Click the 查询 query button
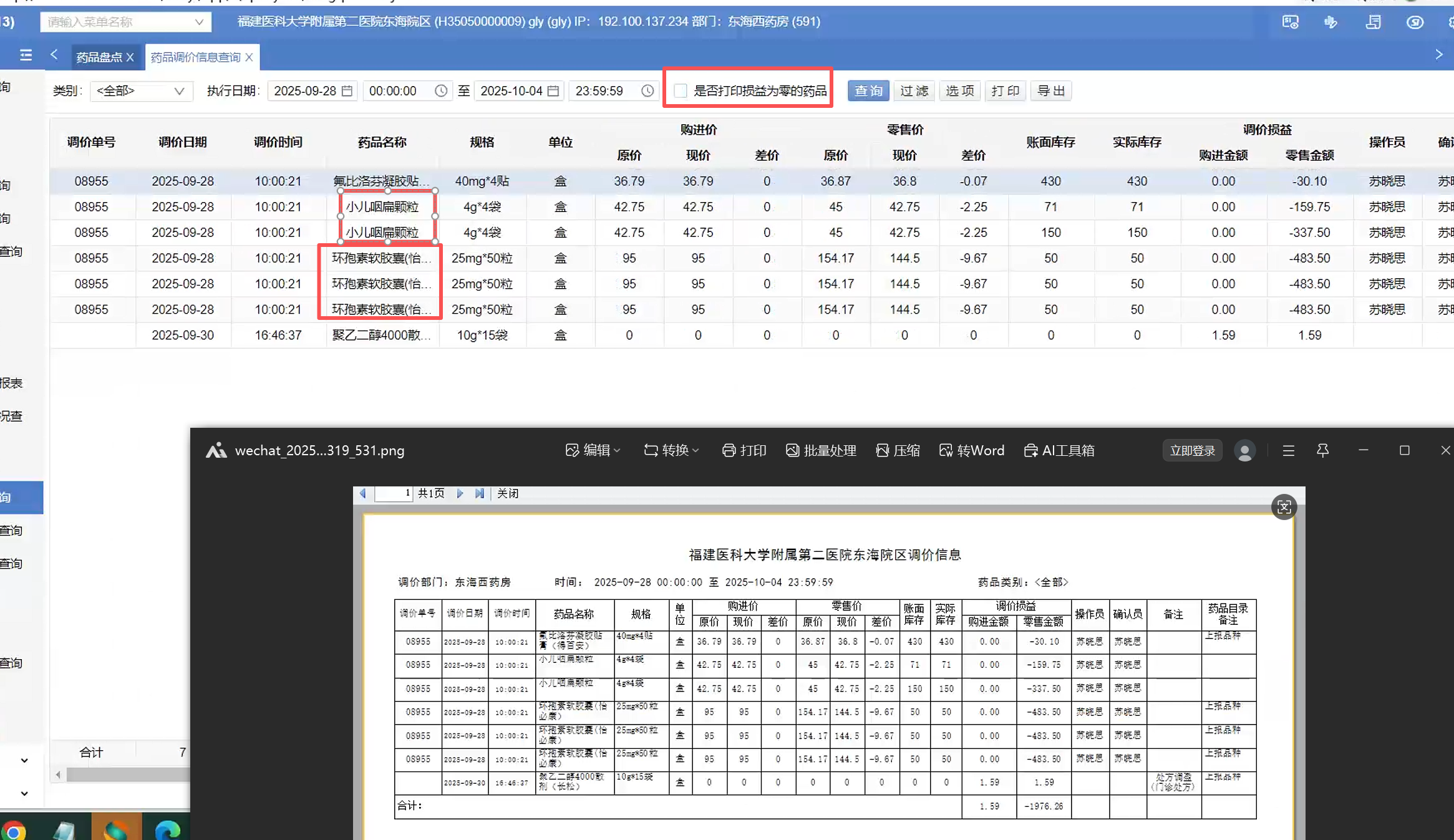Viewport: 1454px width, 840px height. 868,91
